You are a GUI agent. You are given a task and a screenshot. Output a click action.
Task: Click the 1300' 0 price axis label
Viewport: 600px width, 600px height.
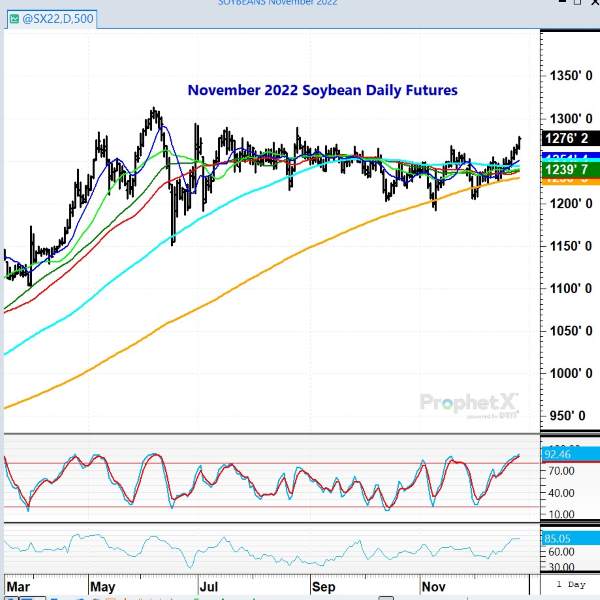571,119
